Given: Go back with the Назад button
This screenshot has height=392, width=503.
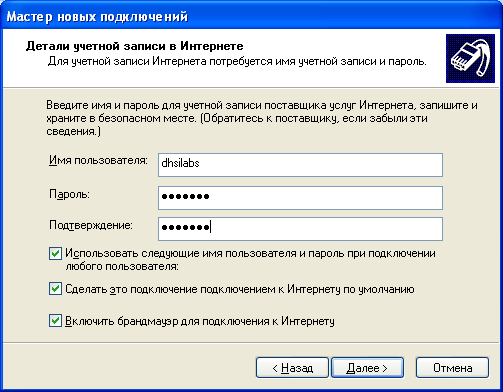Looking at the screenshot, I should tap(292, 368).
